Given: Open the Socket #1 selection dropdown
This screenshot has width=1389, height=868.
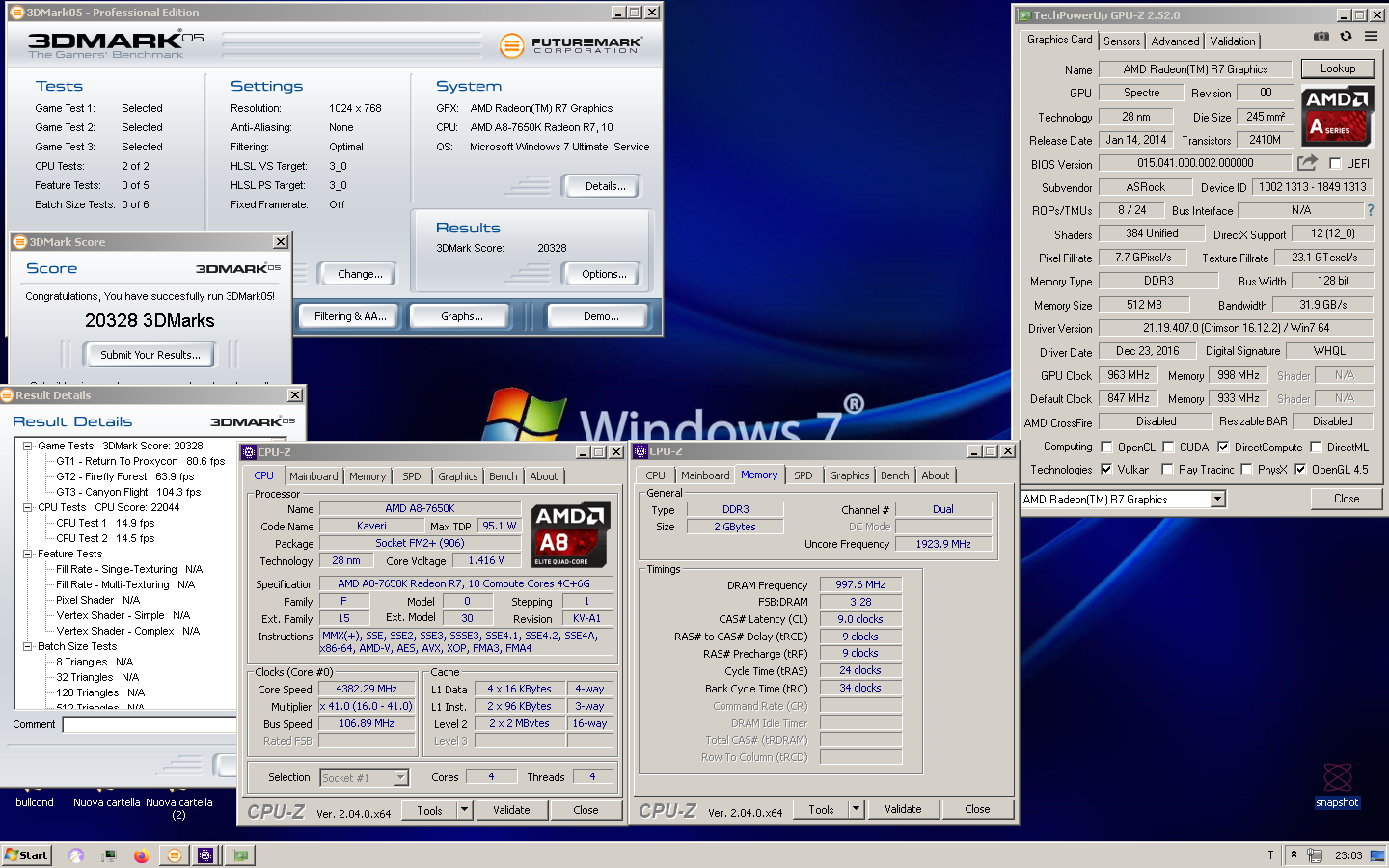Looking at the screenshot, I should [401, 777].
